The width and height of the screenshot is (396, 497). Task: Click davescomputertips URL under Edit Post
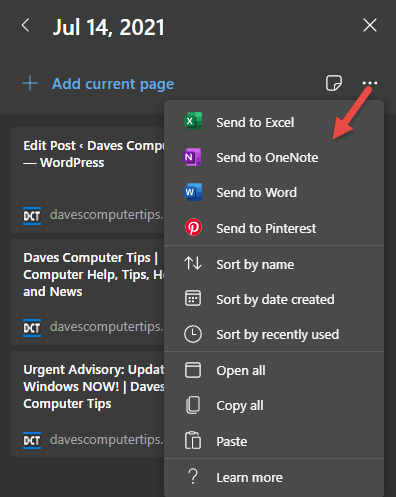(107, 215)
